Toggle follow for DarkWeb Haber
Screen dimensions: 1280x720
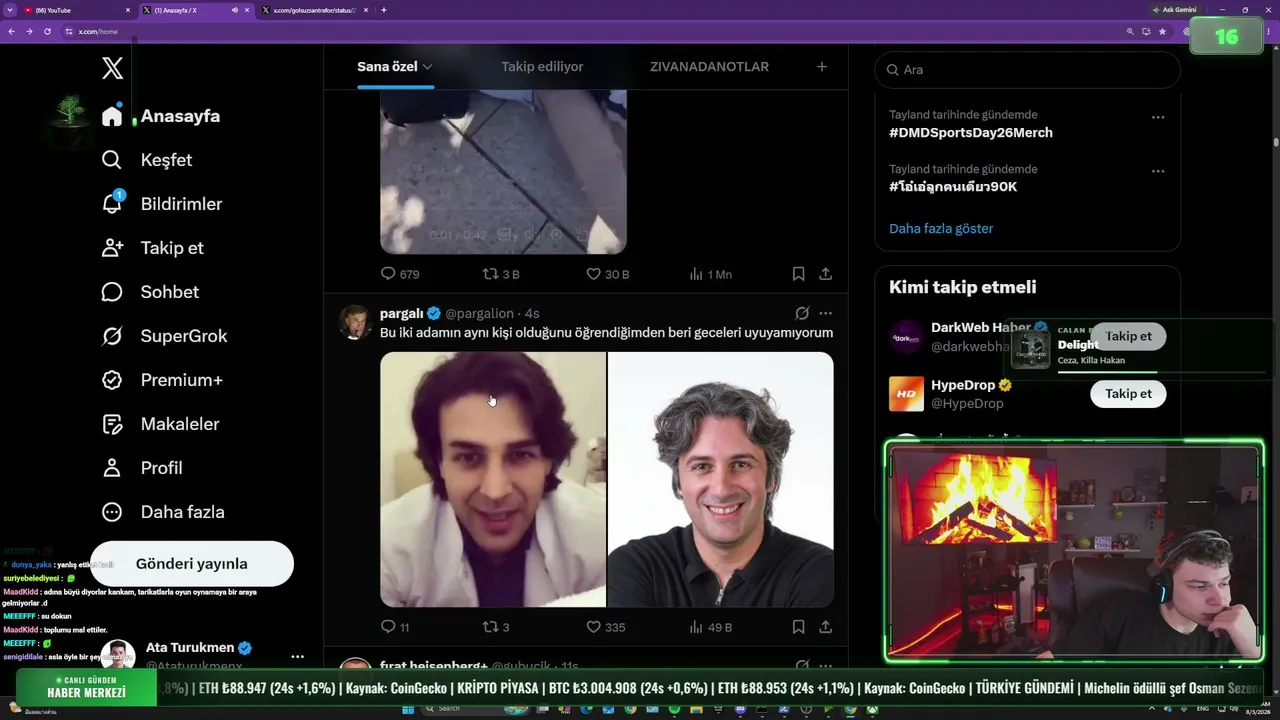[1128, 336]
